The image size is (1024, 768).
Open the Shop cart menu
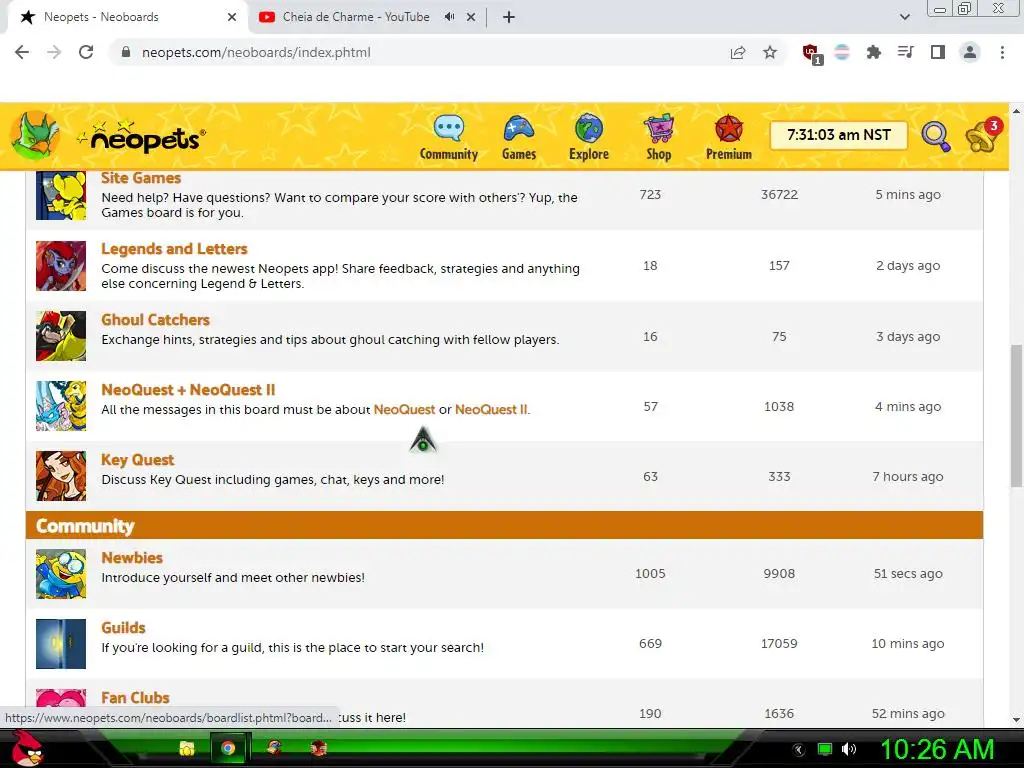(x=658, y=137)
